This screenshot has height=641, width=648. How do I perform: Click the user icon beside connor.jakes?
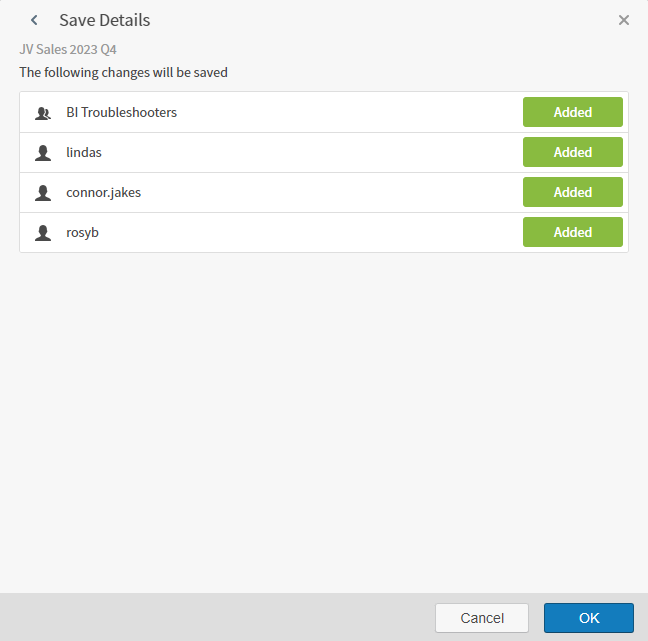(x=42, y=193)
